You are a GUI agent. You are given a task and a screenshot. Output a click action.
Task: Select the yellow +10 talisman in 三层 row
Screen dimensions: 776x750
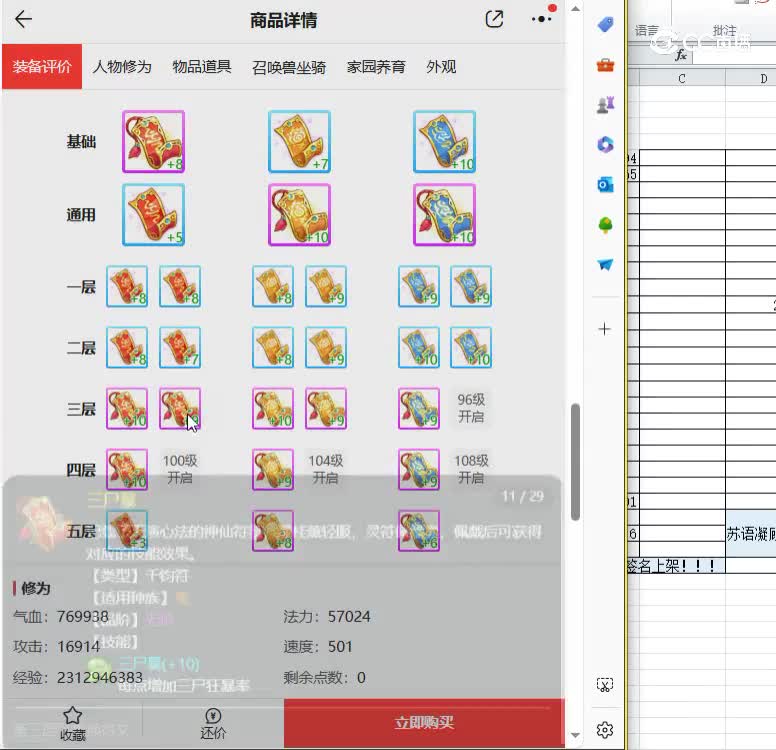[273, 408]
